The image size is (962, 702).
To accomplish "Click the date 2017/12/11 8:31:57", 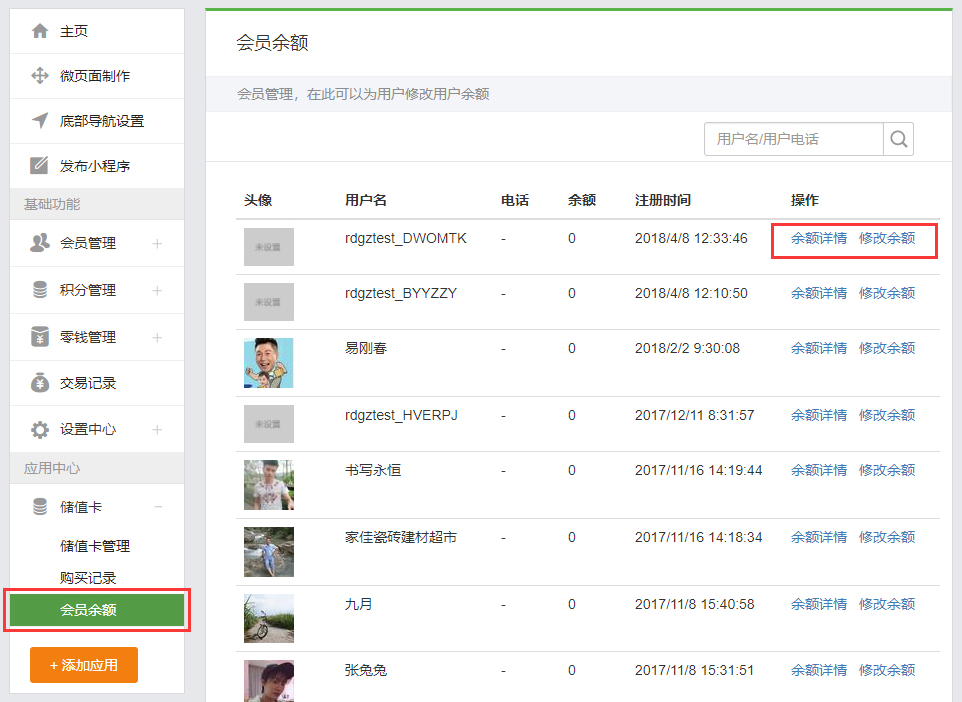I will (695, 415).
